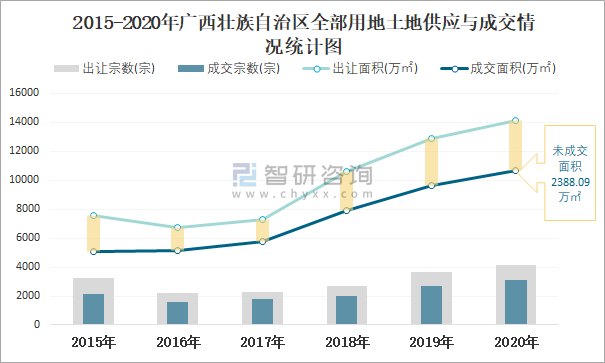This screenshot has width=605, height=363.
Task: Click the gray 出让宗数 legend swatch
Action: click(x=66, y=68)
